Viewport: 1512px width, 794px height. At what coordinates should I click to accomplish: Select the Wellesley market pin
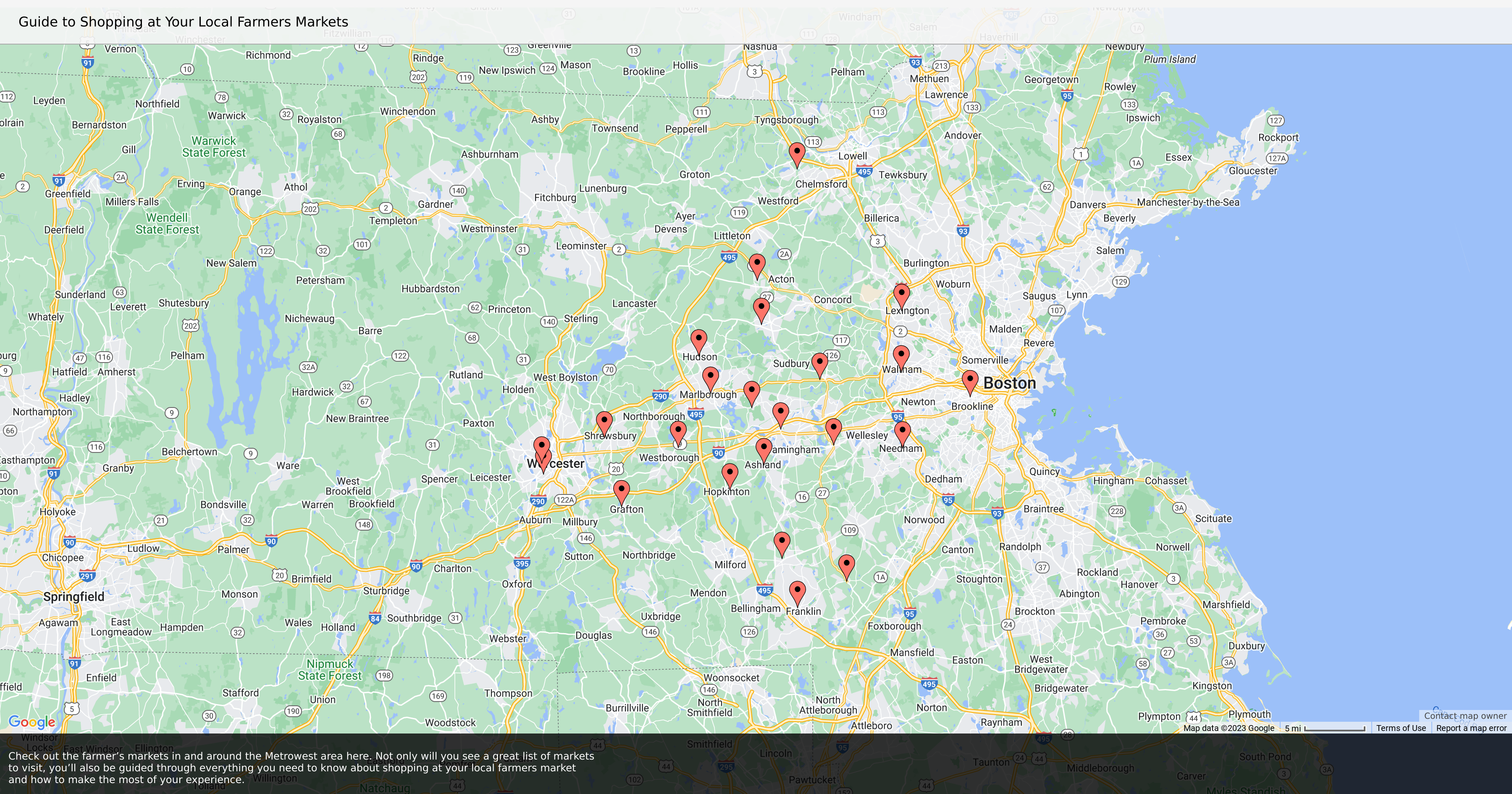833,431
